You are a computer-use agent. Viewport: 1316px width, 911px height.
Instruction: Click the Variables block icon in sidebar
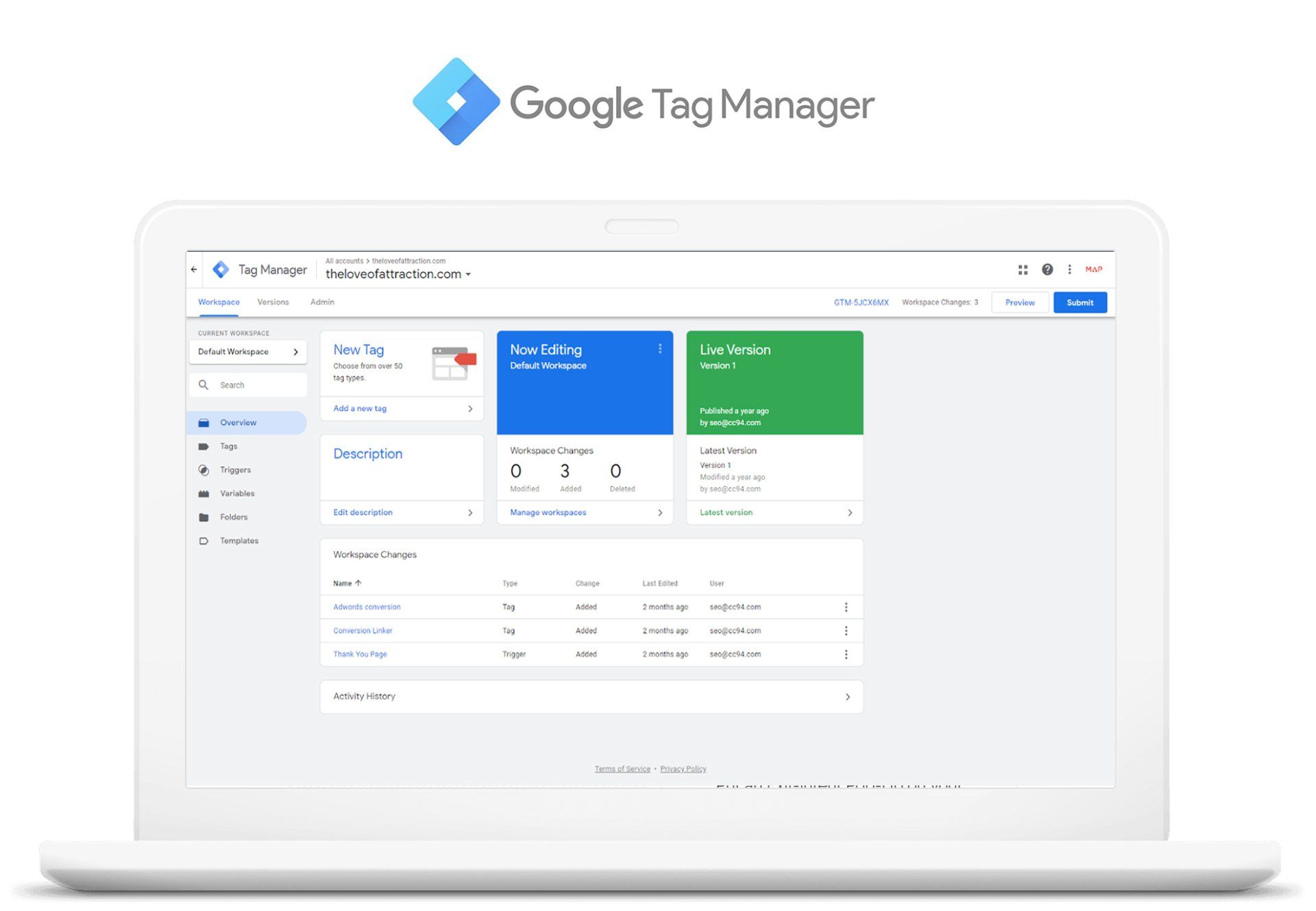pyautogui.click(x=204, y=494)
